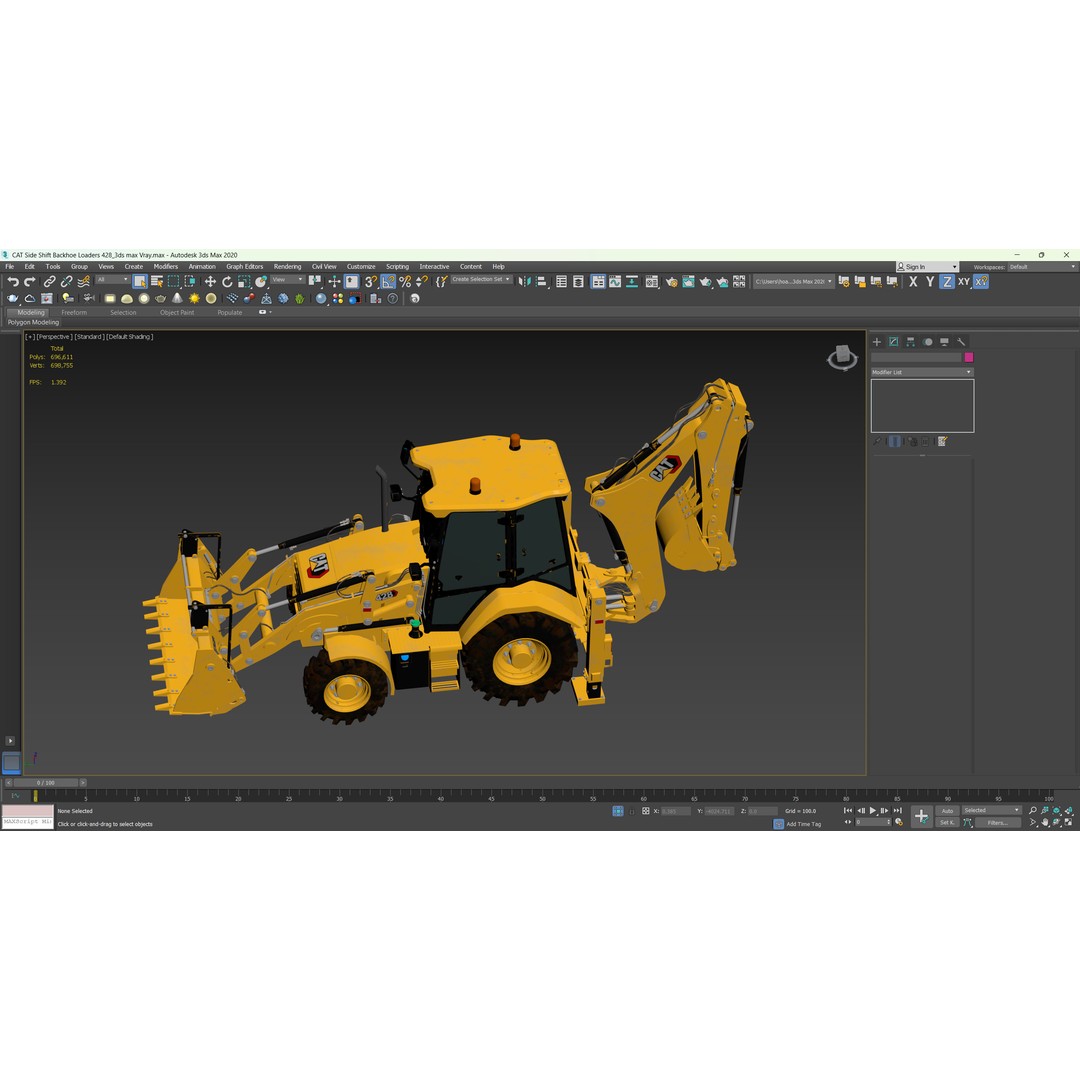The width and height of the screenshot is (1080, 1080).
Task: Click the Pan View hand icon
Action: [x=1045, y=822]
